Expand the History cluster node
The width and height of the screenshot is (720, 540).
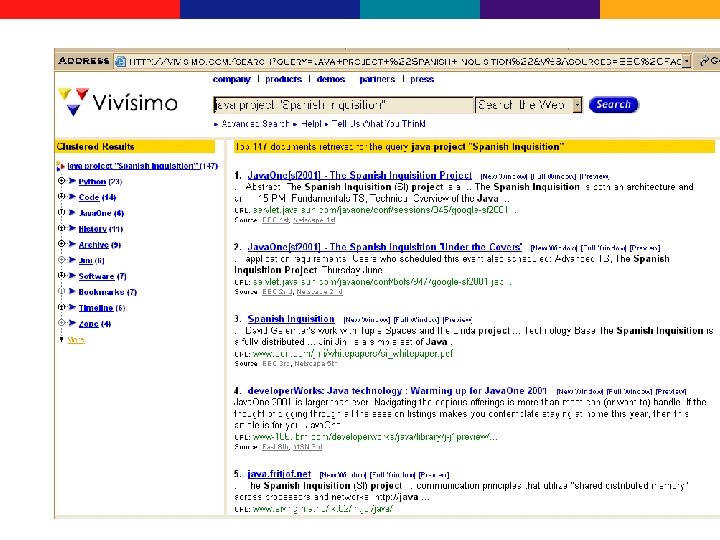point(62,228)
